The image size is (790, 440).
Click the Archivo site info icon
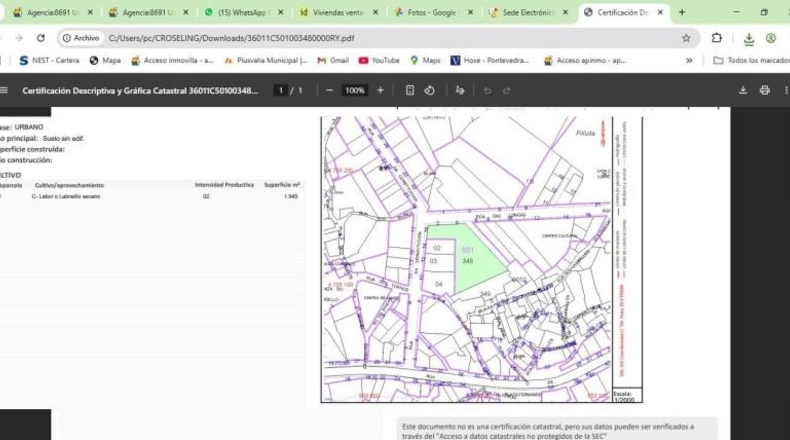pyautogui.click(x=81, y=38)
